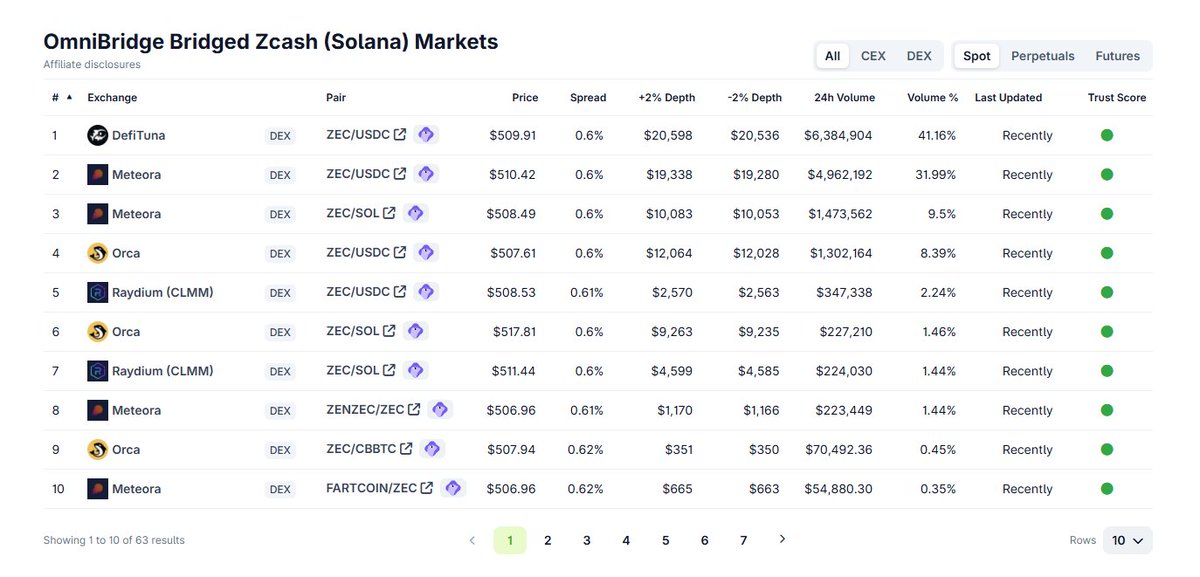This screenshot has width=1200, height=577.
Task: Open the Affiliate disclosures link
Action: click(x=92, y=65)
